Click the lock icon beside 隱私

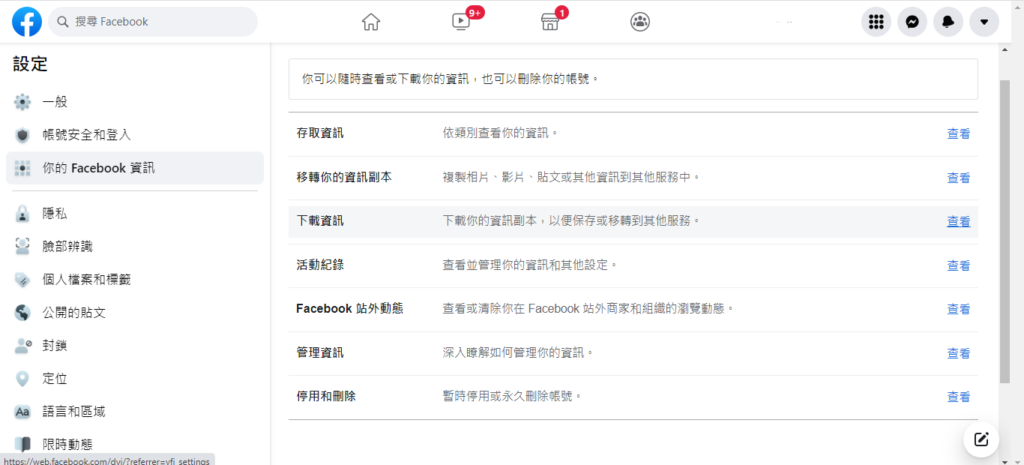pyautogui.click(x=23, y=214)
